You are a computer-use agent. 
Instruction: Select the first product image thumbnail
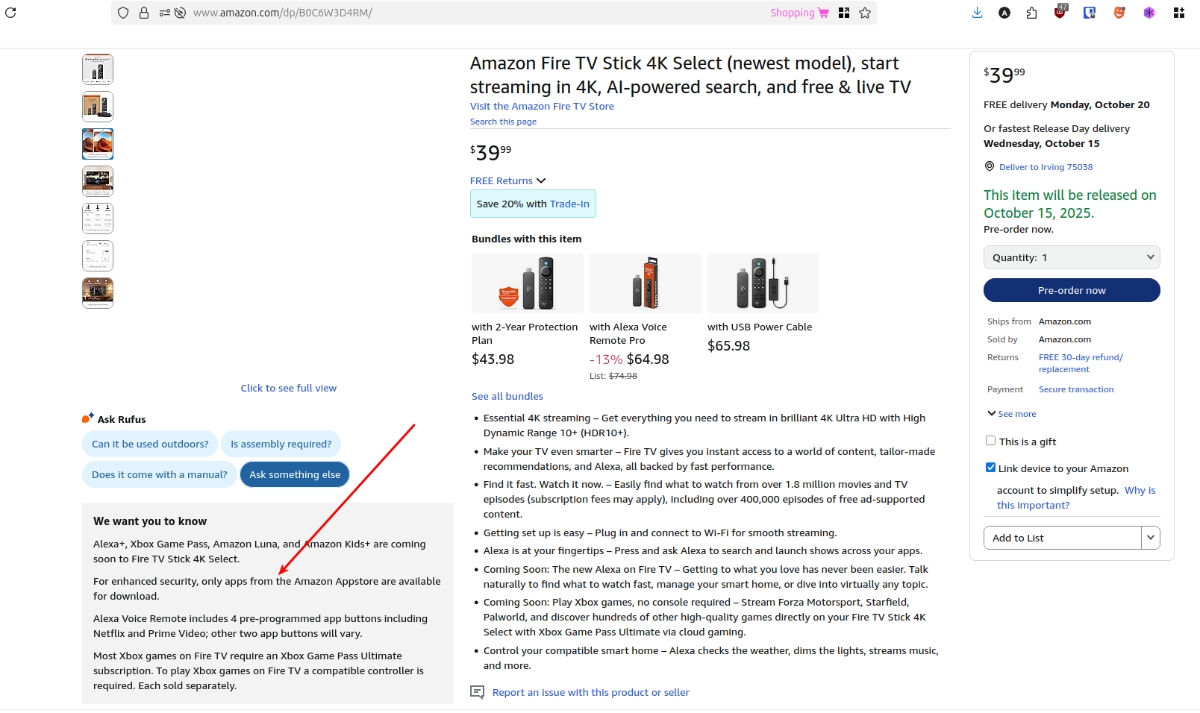click(98, 70)
